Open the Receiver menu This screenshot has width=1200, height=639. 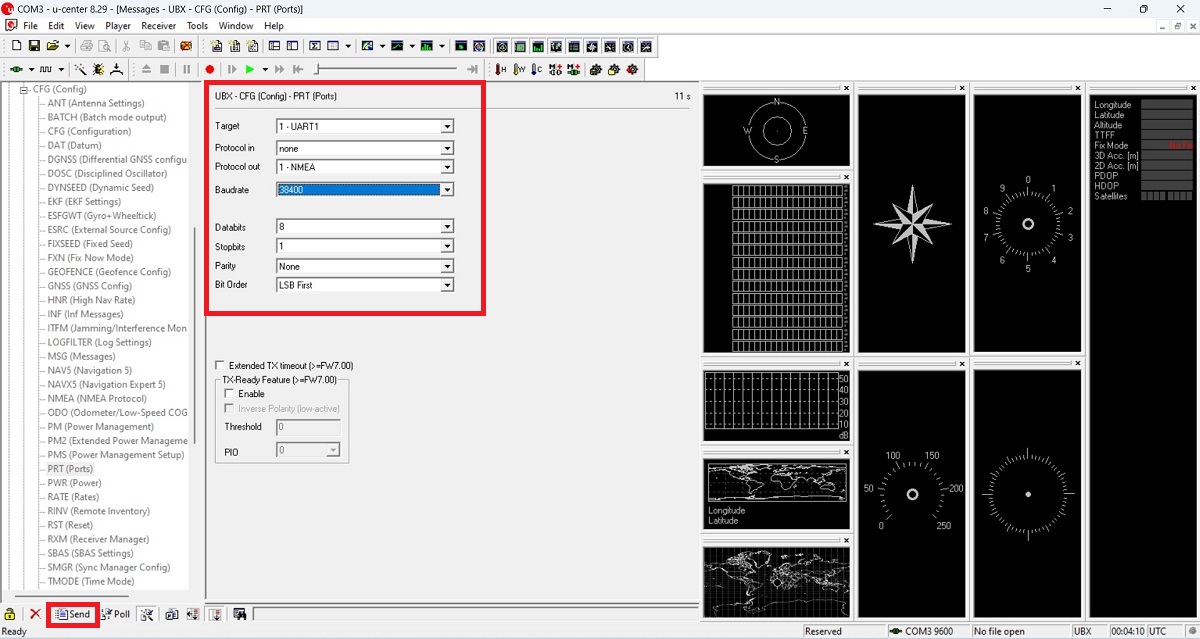(158, 26)
